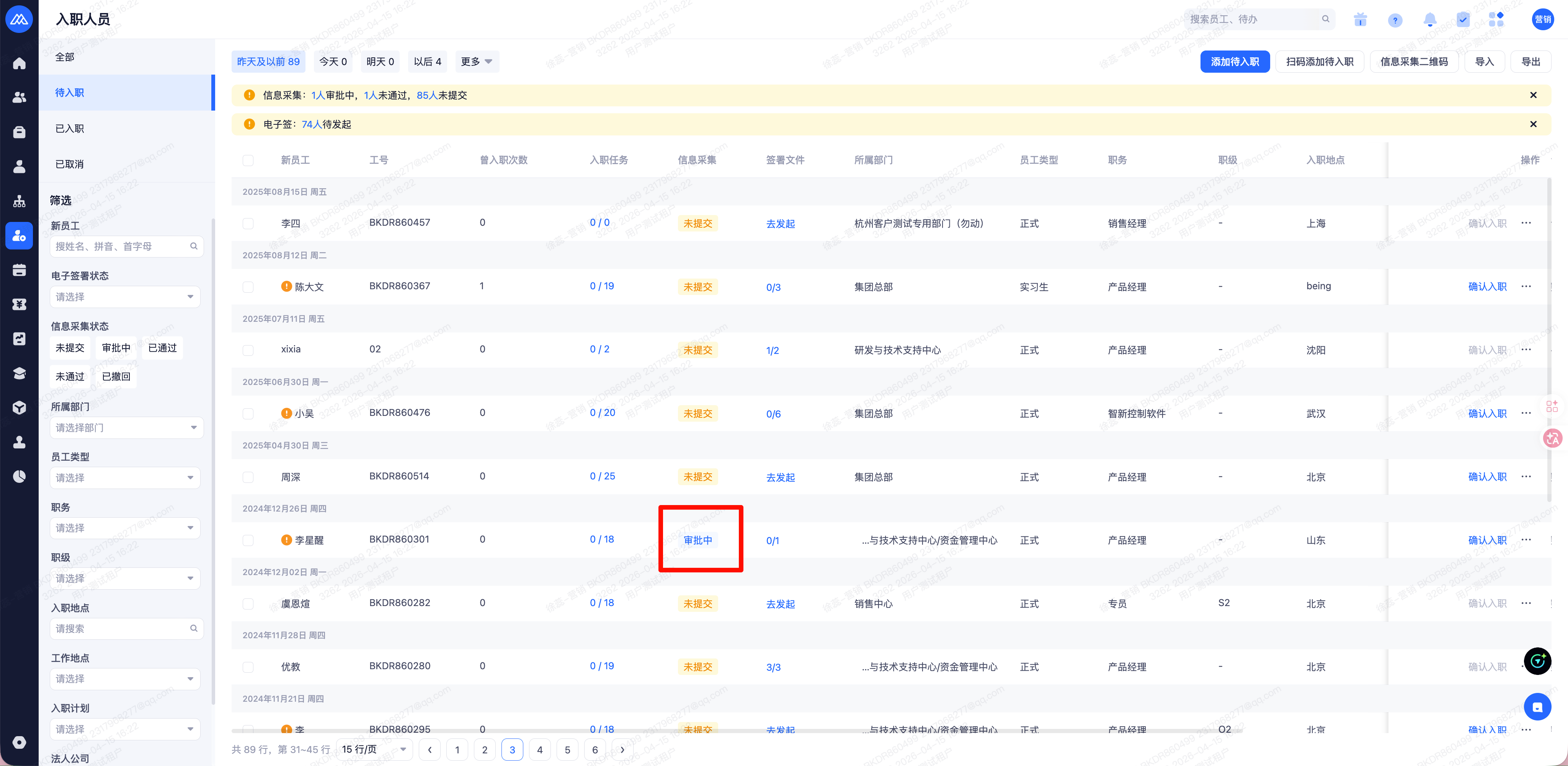1568x766 pixels.
Task: Select the checkbox beside 周深
Action: click(248, 477)
